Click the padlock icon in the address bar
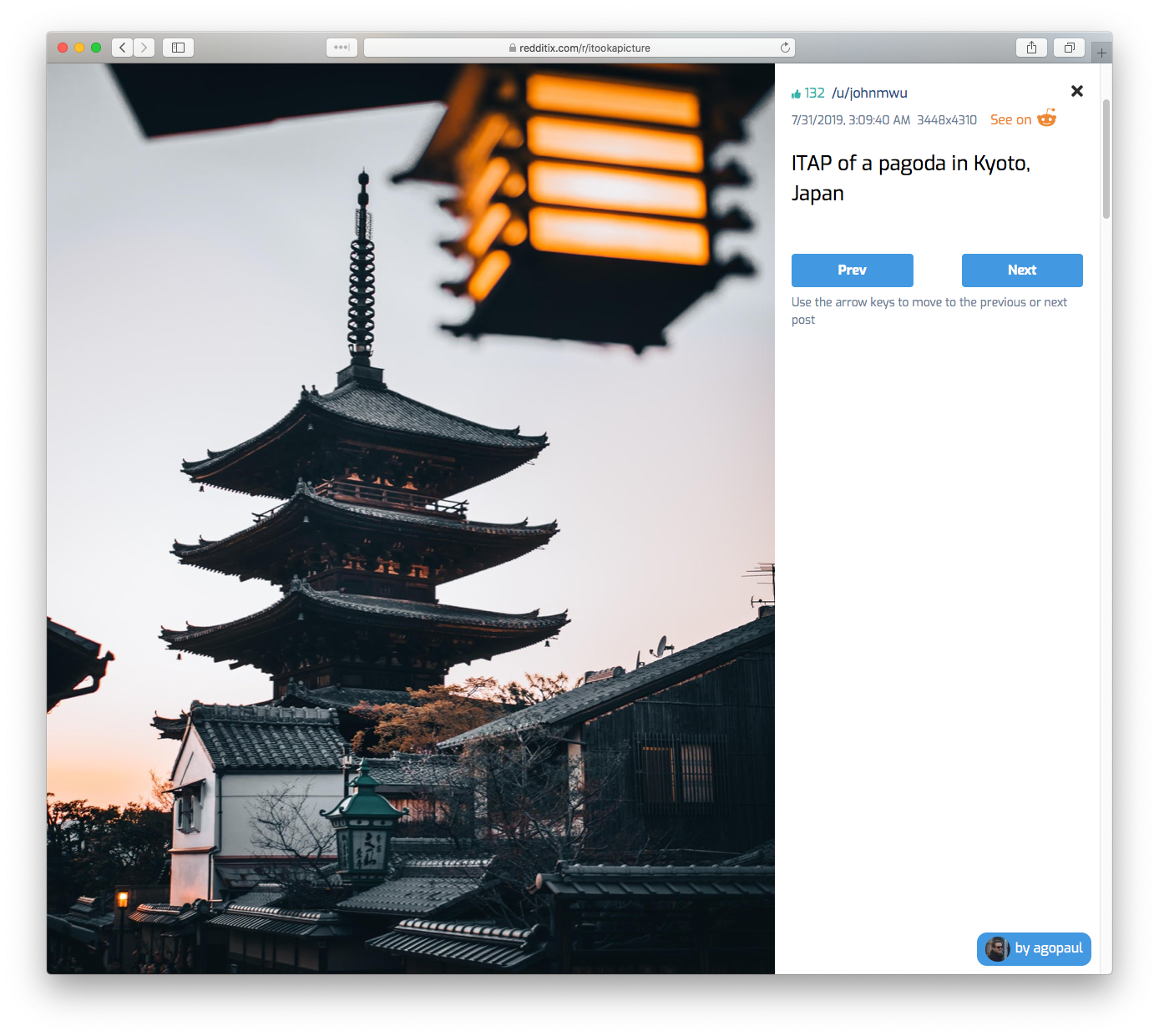This screenshot has width=1159, height=1036. tap(510, 48)
